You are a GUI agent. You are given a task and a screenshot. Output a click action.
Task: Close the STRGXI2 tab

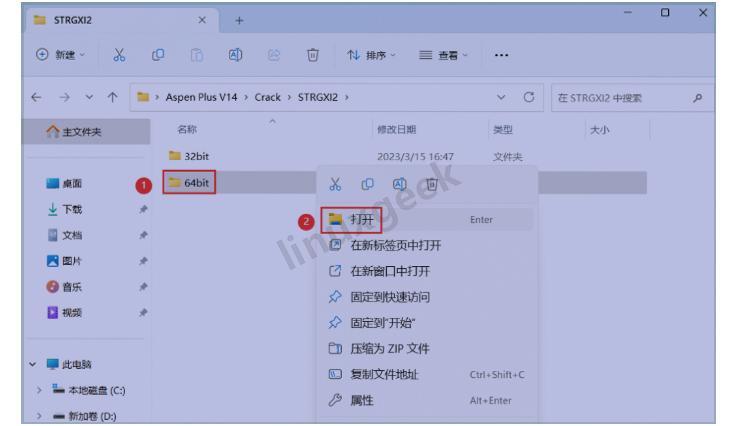pos(202,20)
